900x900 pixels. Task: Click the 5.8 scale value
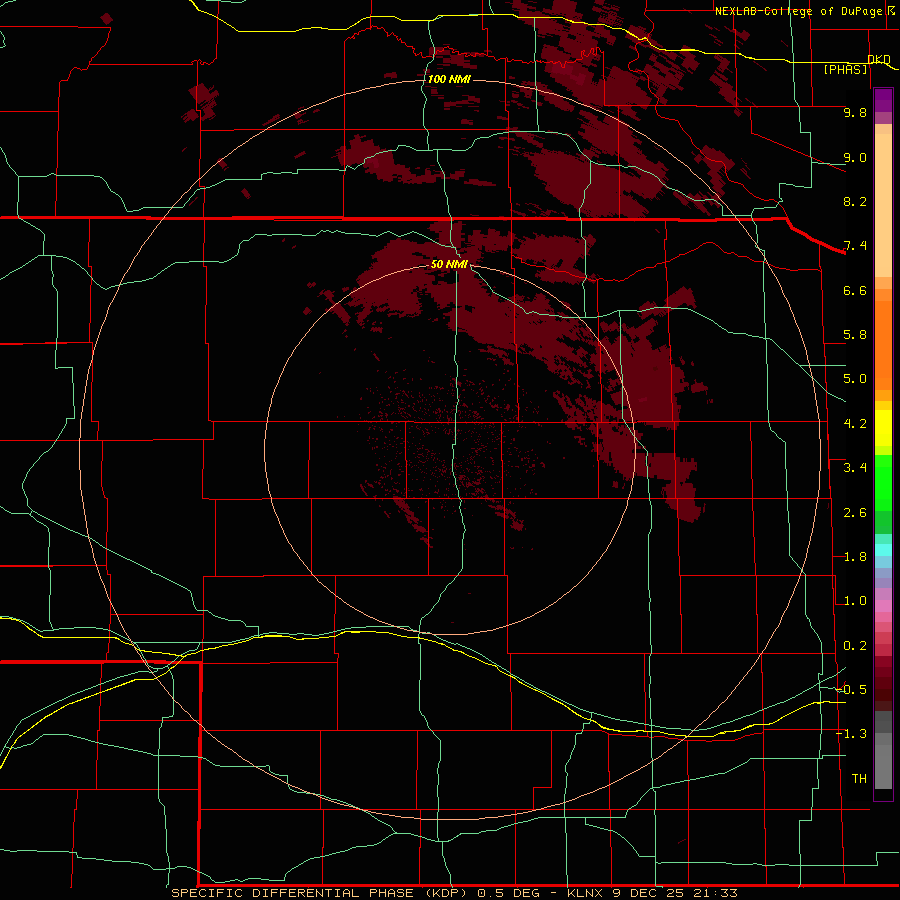tap(855, 335)
